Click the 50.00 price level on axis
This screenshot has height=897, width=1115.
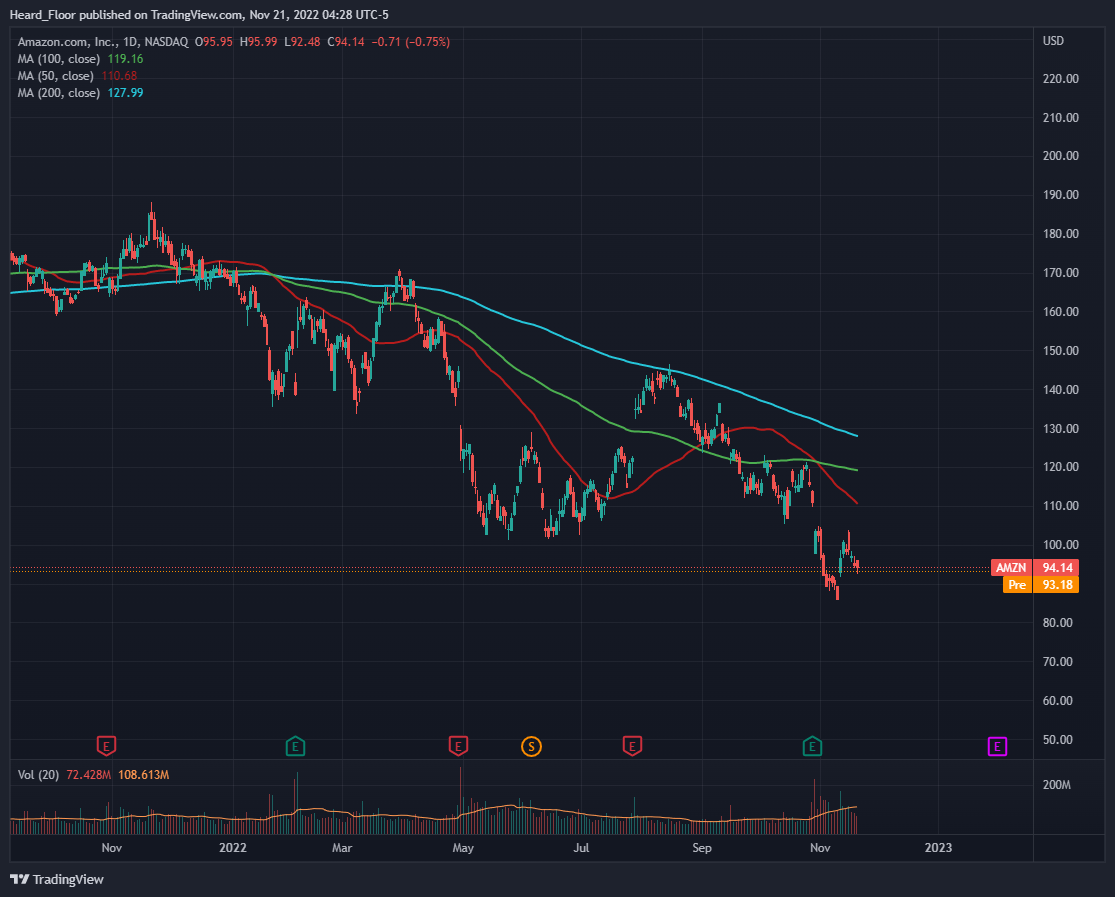1057,740
